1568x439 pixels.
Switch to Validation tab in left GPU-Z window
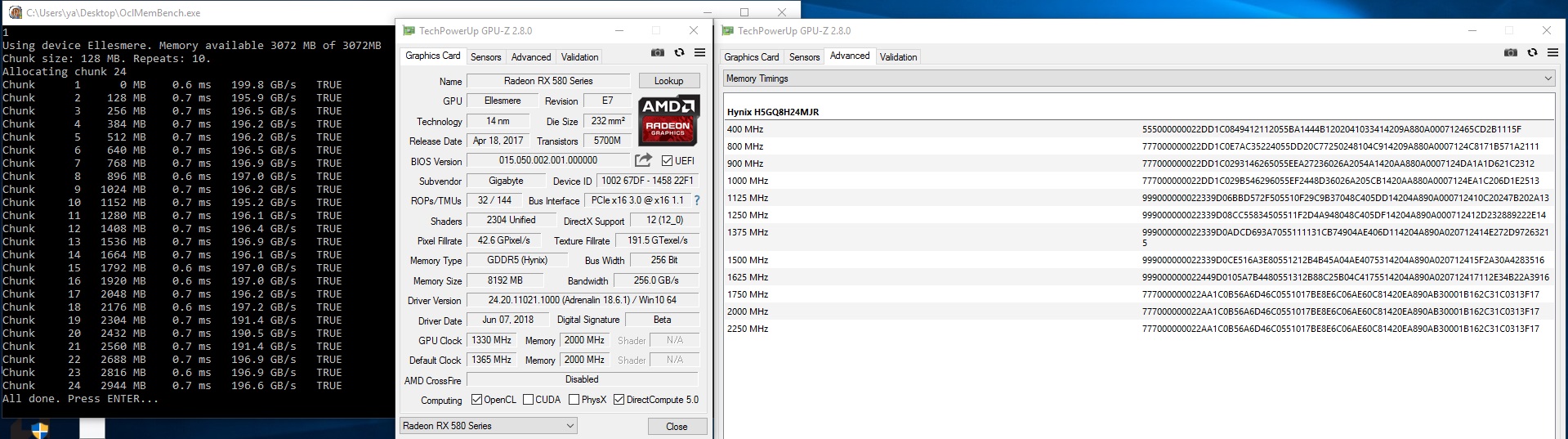pos(579,57)
